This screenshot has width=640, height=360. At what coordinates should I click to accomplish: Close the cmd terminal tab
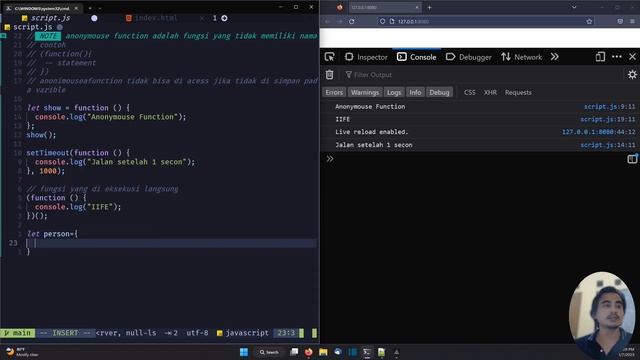pos(76,8)
